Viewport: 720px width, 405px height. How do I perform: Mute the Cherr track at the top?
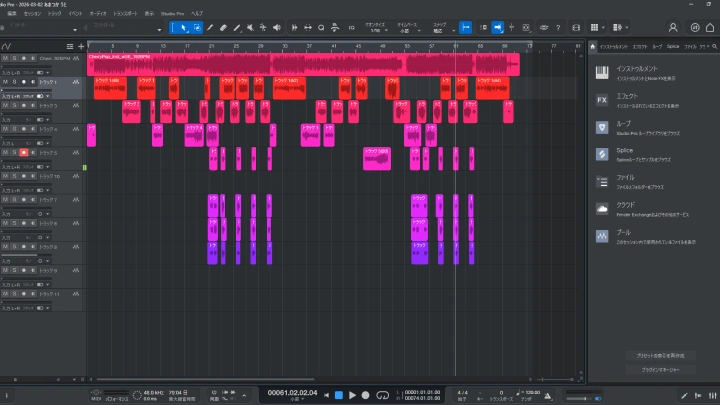pos(6,58)
